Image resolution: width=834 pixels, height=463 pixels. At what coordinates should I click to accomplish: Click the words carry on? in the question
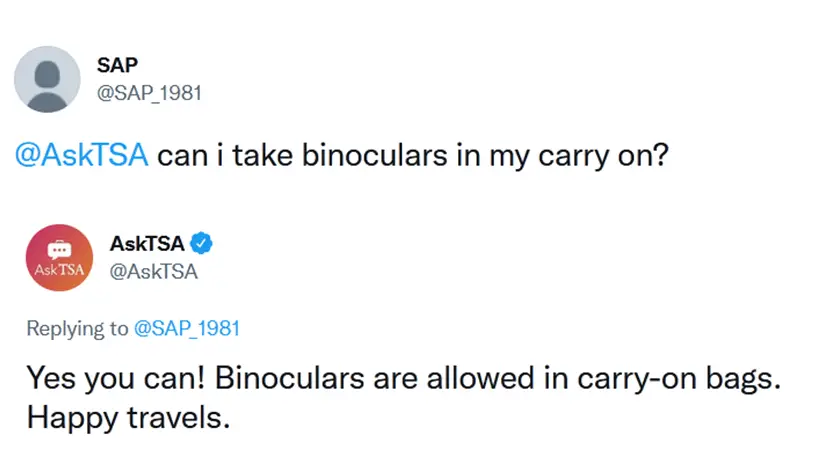[603, 156]
